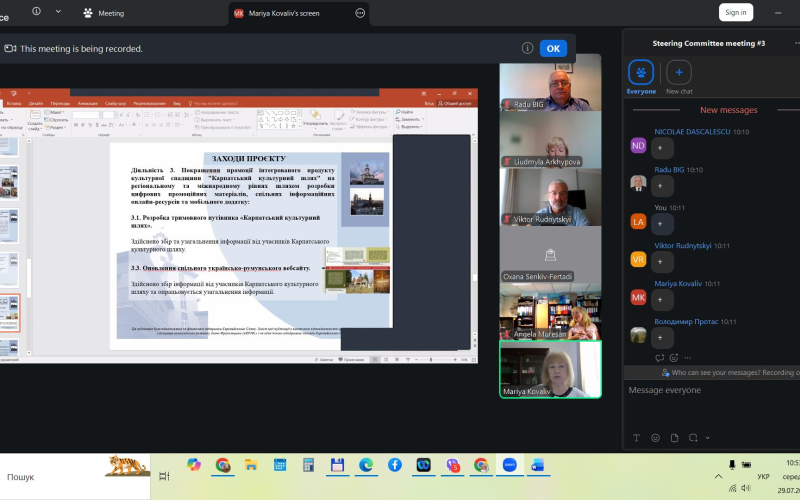Image resolution: width=800 pixels, height=500 pixels.
Task: Expand screenshot options dropdown in composer
Action: [708, 438]
